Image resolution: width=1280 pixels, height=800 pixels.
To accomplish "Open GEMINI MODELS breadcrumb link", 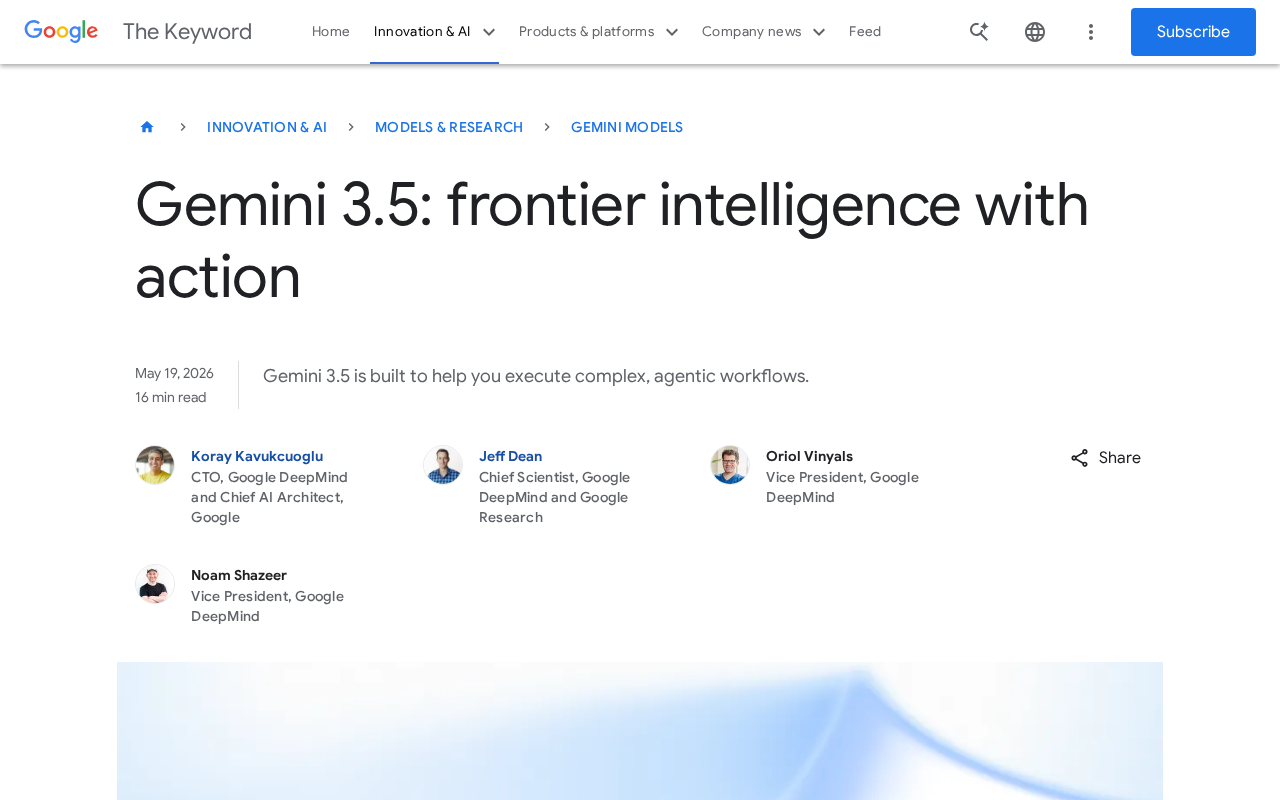I will (627, 127).
